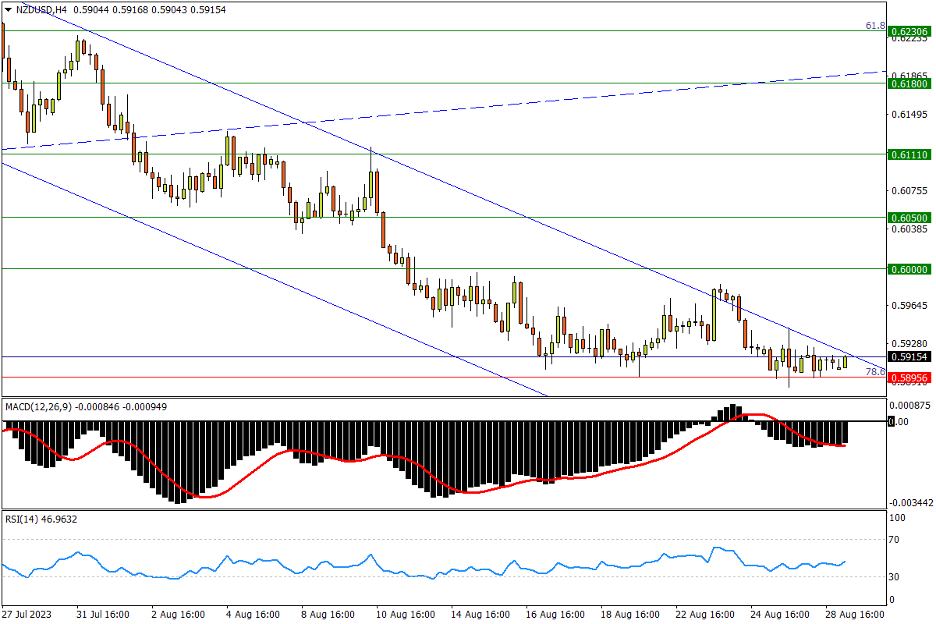Select the 0.61800 green price label
This screenshot has height=624, width=936.
pyautogui.click(x=909, y=84)
